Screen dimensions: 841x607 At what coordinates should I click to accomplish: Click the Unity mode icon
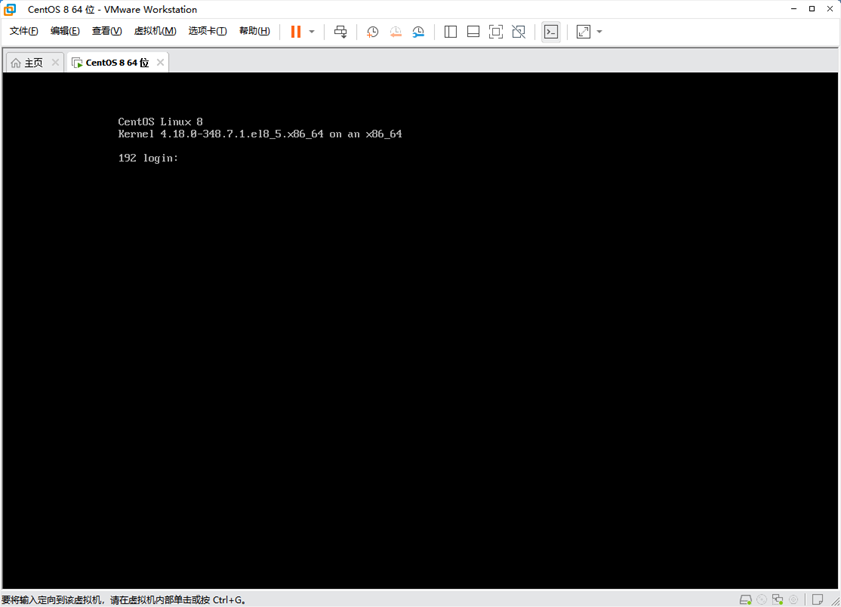(519, 32)
